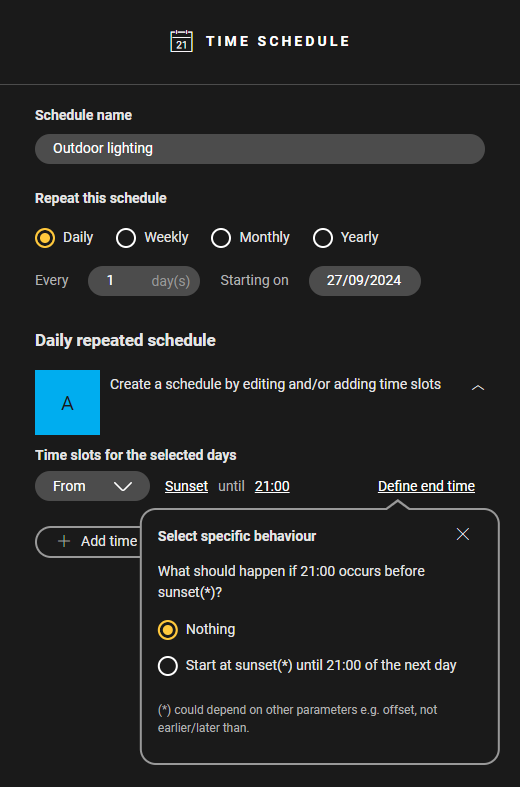Screen dimensions: 520x787
Task: Open the From dropdown
Action: [x=92, y=486]
